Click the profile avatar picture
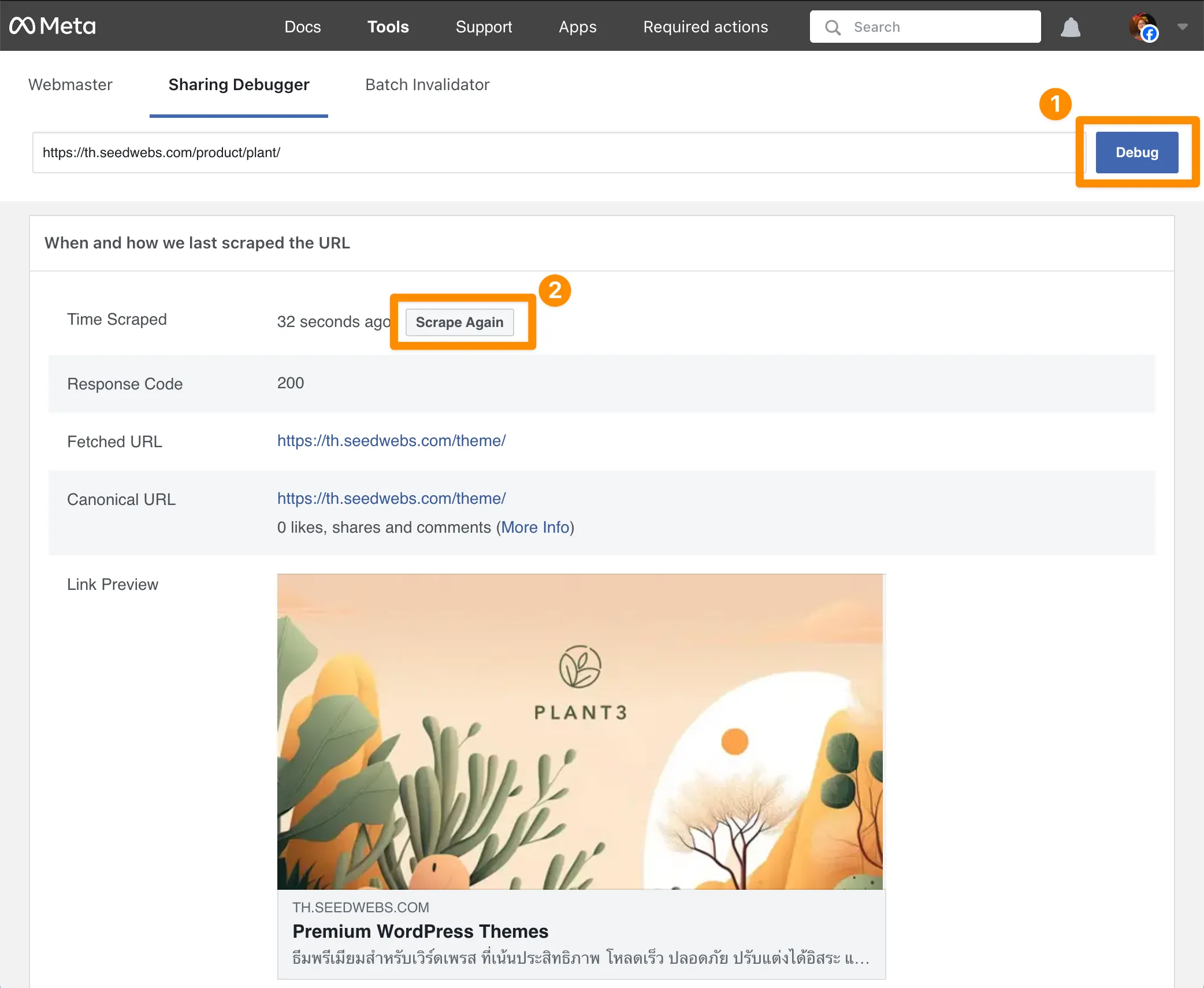This screenshot has height=988, width=1204. point(1143,27)
